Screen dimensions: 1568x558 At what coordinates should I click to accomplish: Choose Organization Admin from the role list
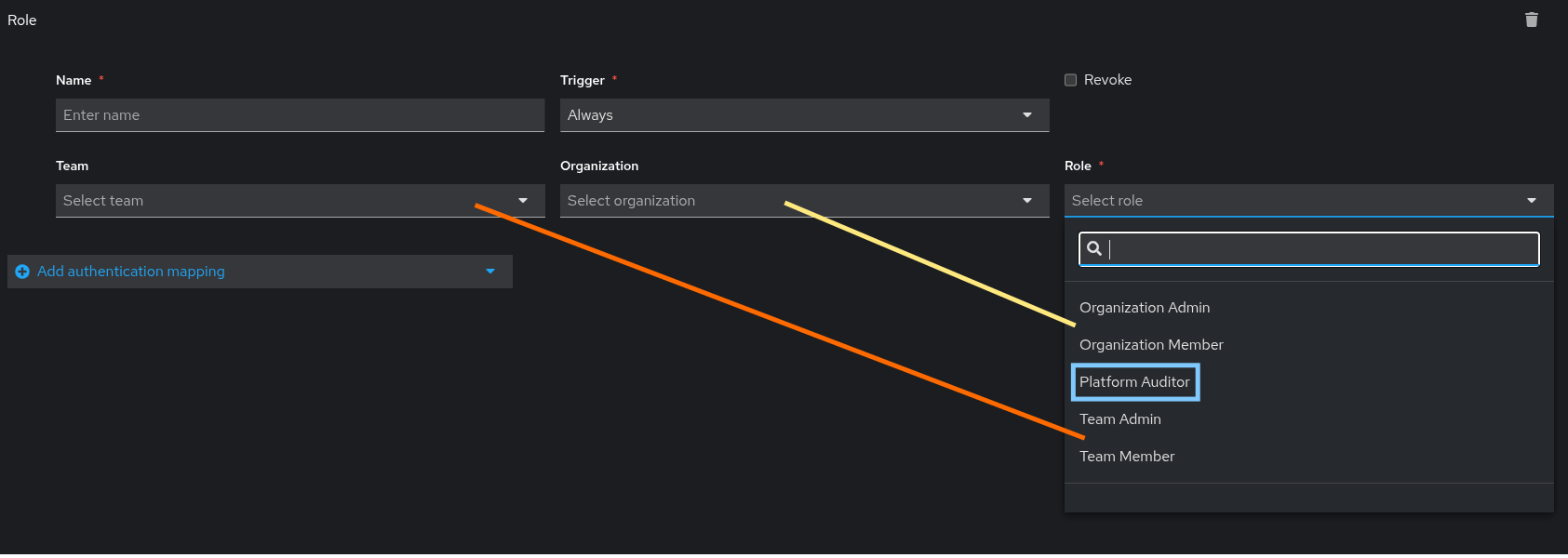click(x=1145, y=308)
